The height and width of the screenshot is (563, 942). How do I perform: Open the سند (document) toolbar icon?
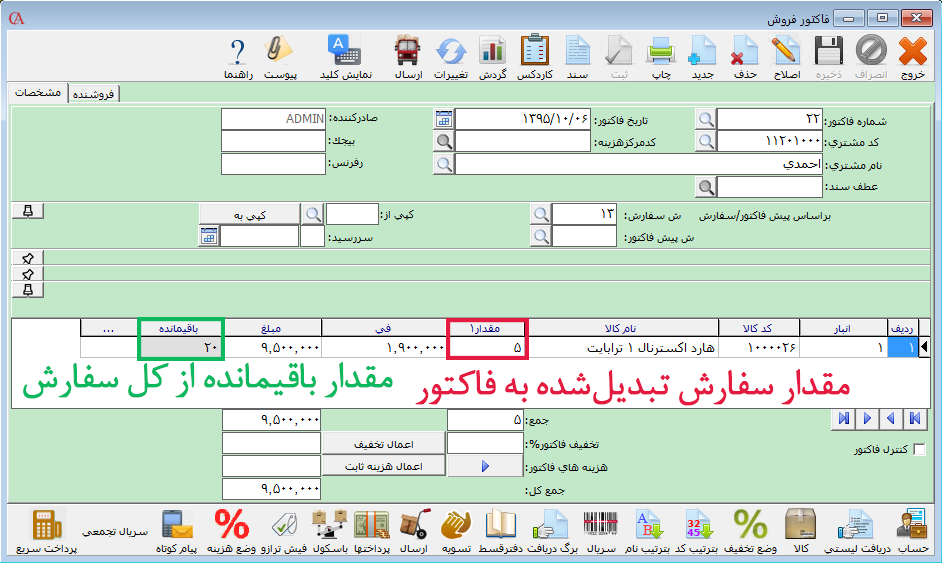coord(577,51)
